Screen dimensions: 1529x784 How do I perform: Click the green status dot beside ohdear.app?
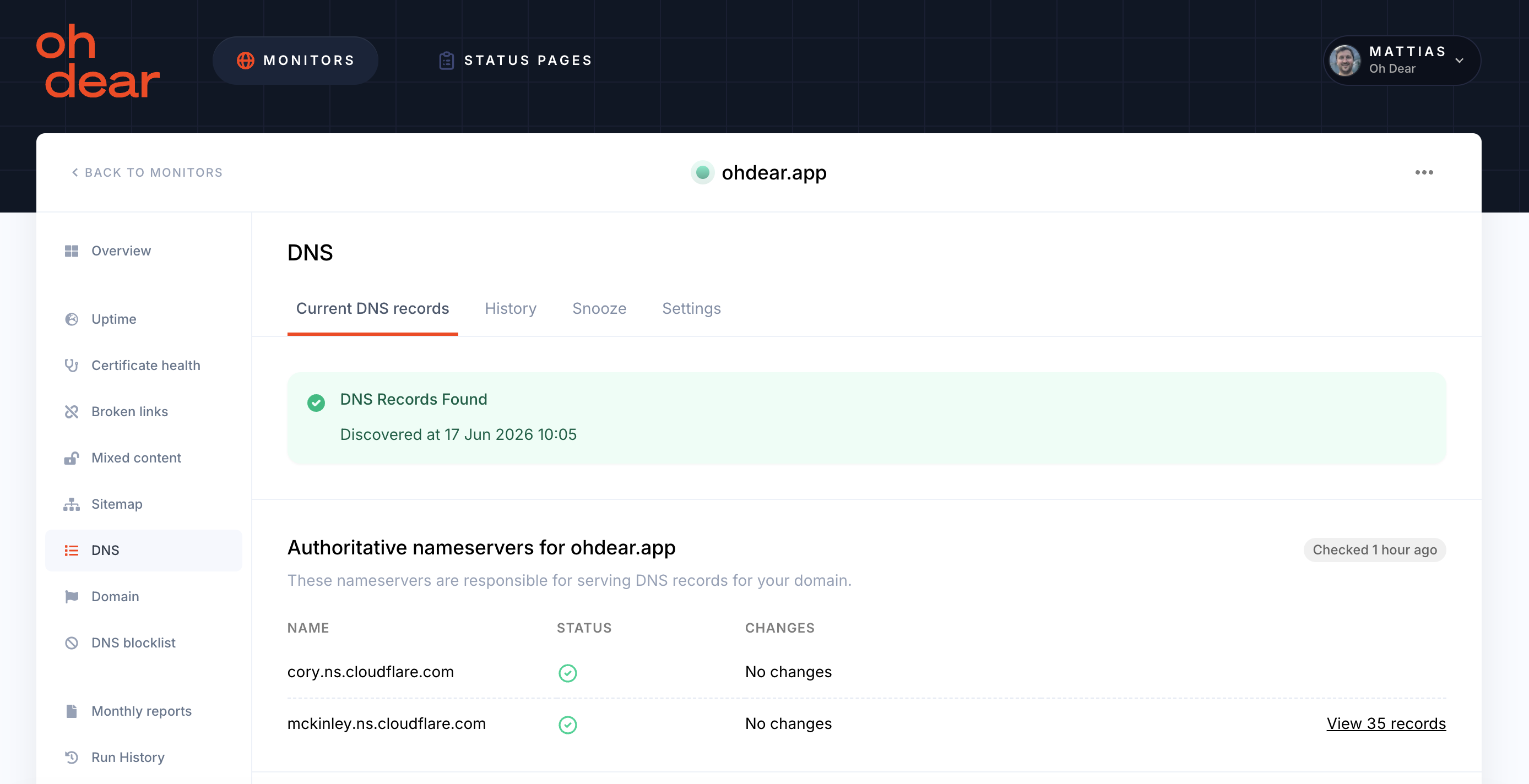tap(702, 173)
